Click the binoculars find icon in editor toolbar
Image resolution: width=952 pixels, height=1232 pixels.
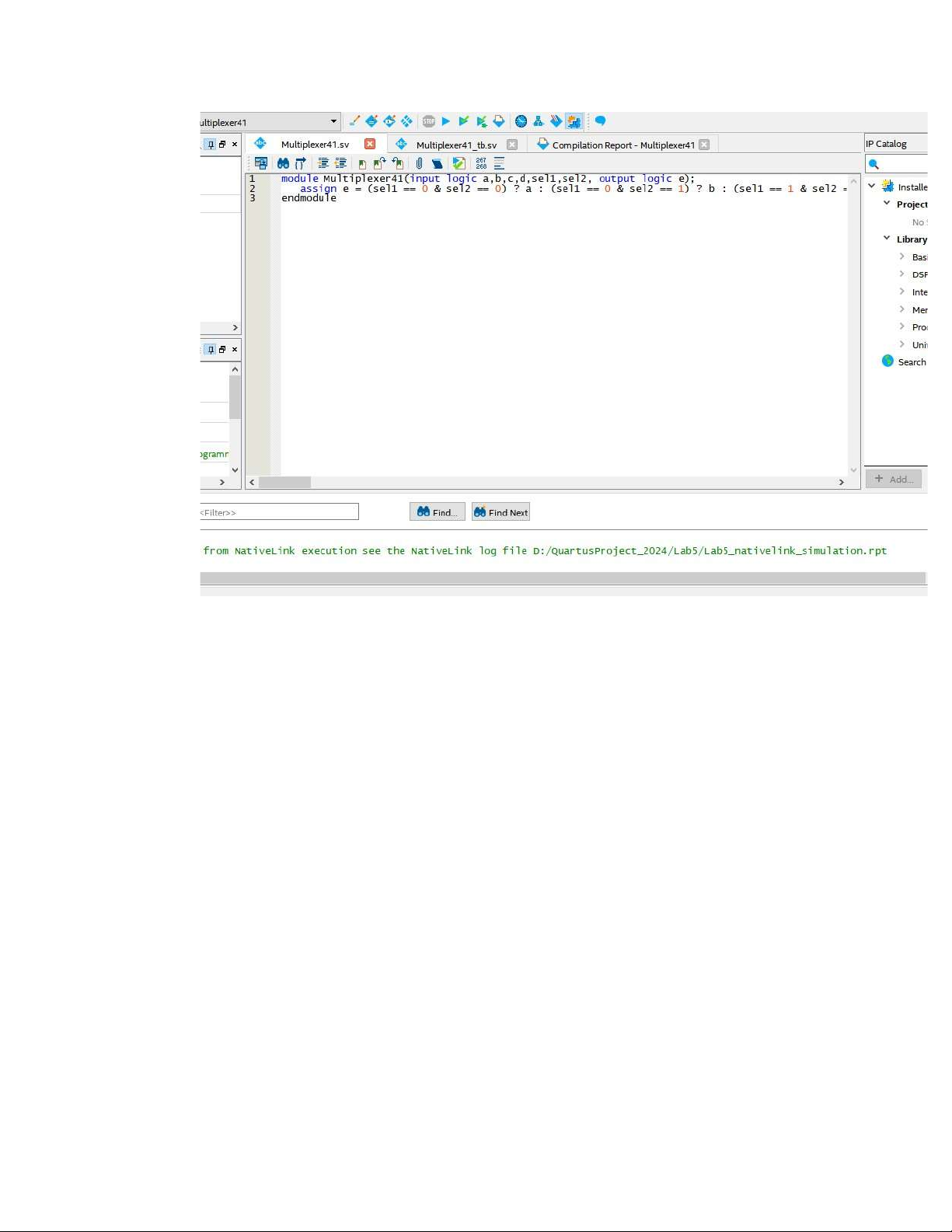coord(283,163)
